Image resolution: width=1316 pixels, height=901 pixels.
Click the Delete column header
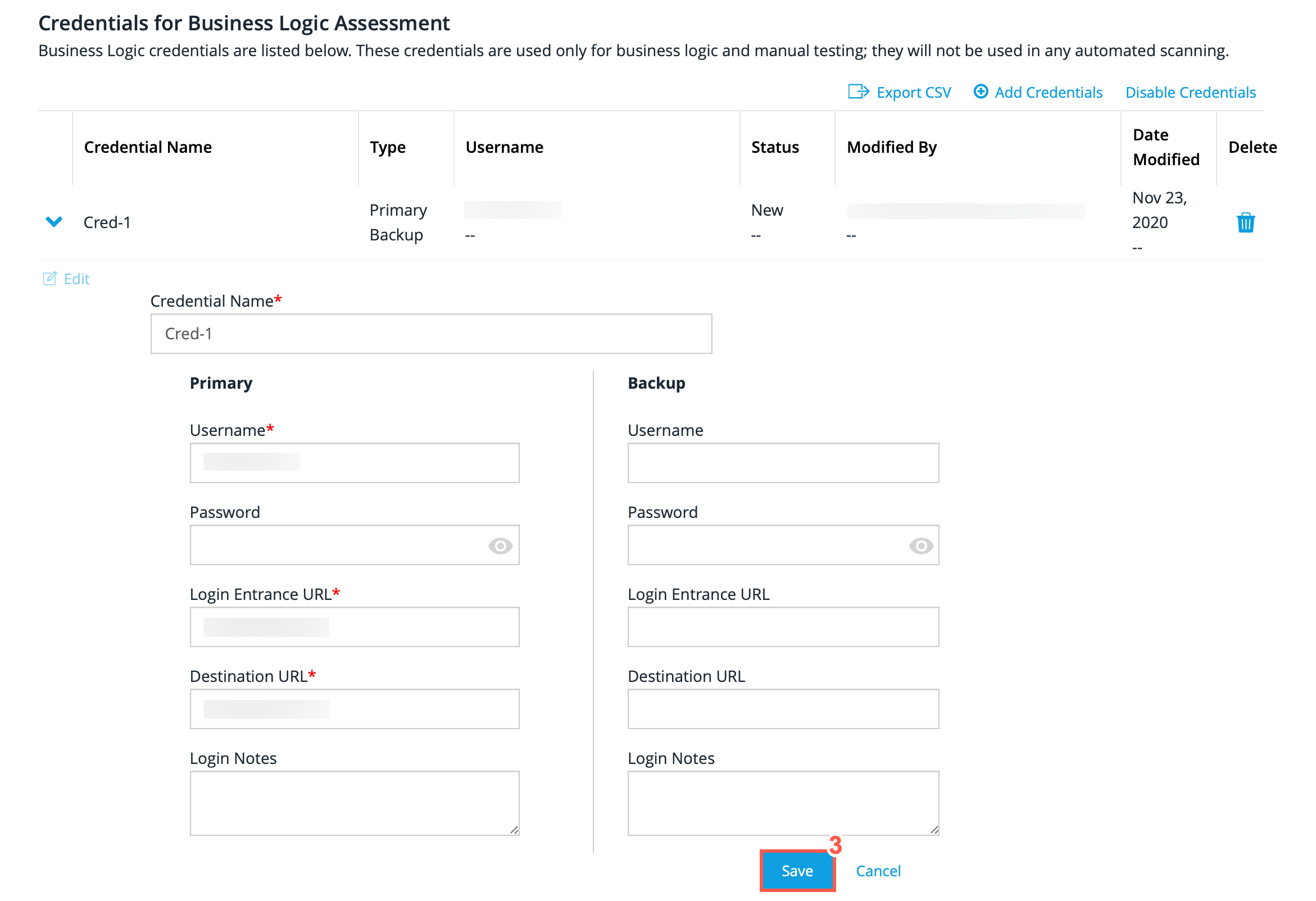(x=1252, y=147)
